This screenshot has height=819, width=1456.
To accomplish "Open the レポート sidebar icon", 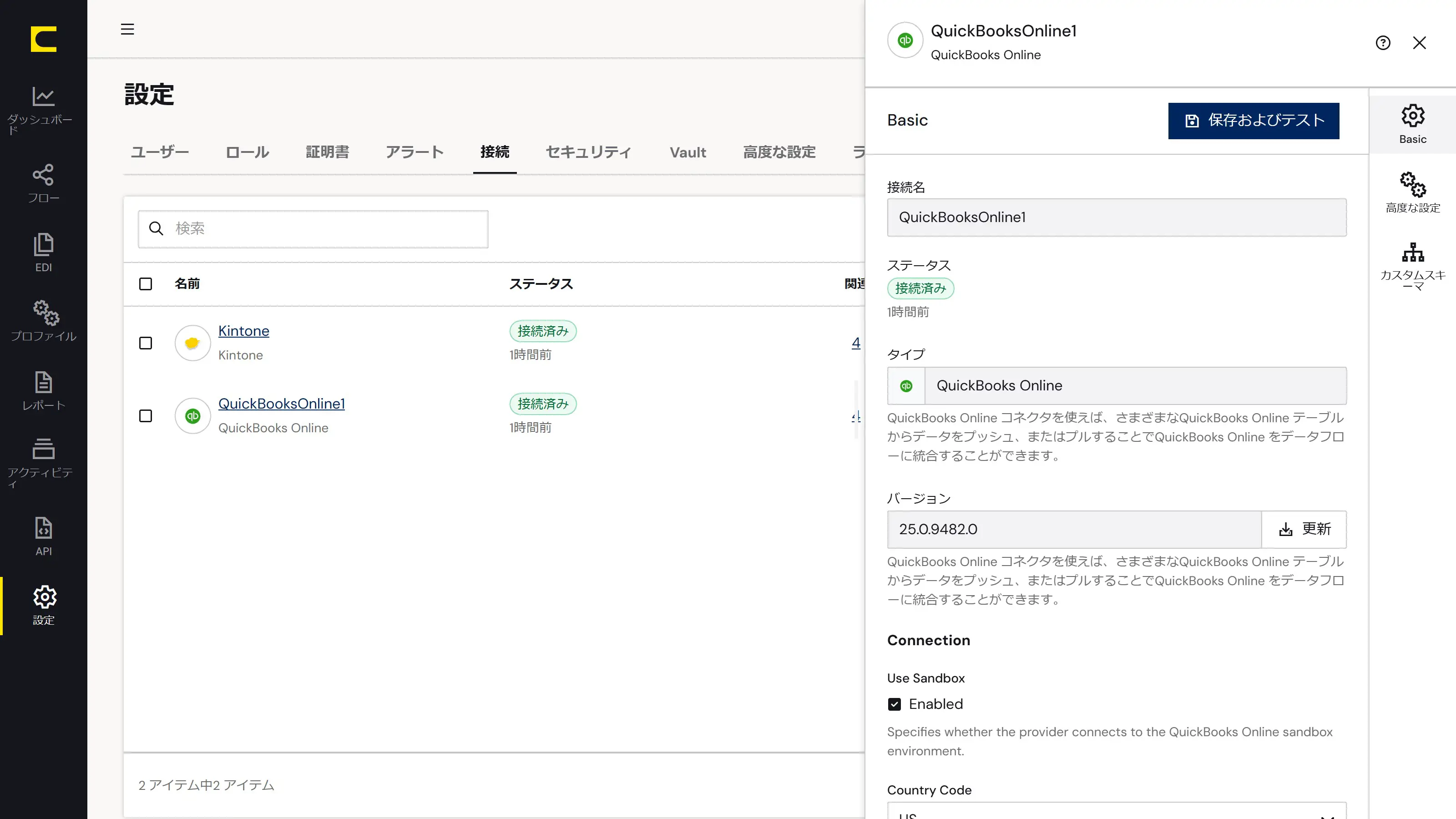I will click(x=44, y=383).
